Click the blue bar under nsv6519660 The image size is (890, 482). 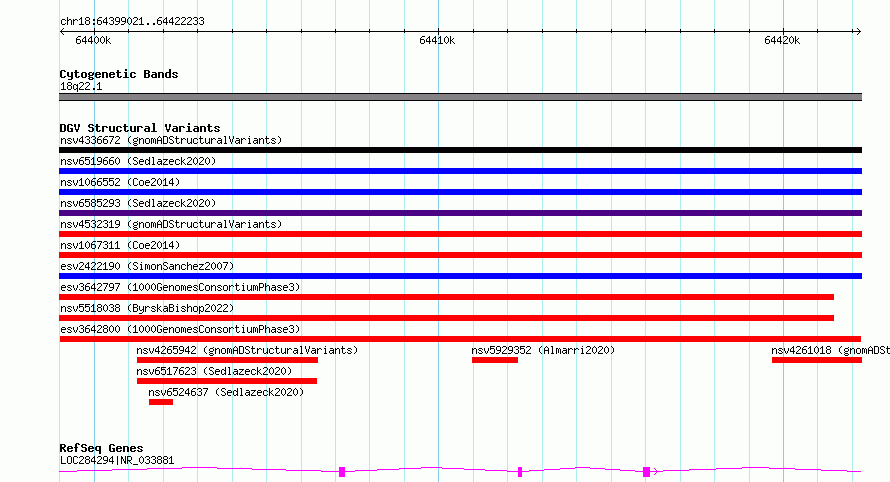460,171
